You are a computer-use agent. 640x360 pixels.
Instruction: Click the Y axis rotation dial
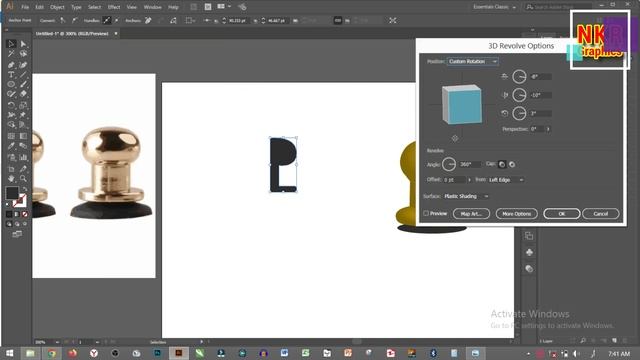519,95
